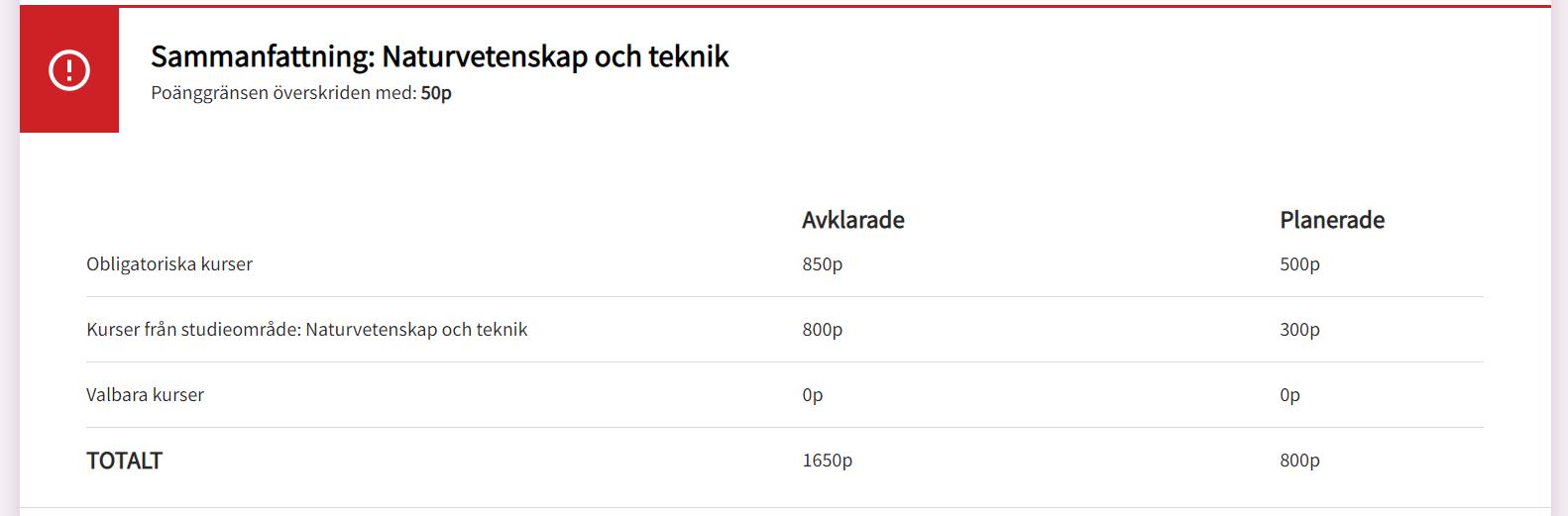The image size is (1568, 516).
Task: Click the 850p completed mandatory points
Action: pos(822,264)
